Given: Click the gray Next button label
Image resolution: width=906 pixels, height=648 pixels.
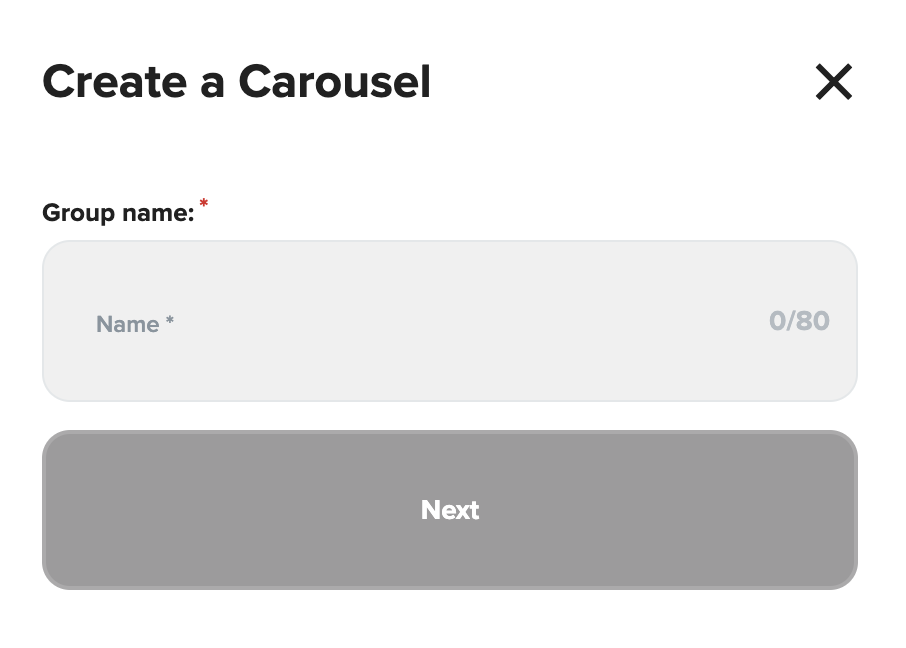Looking at the screenshot, I should (x=450, y=510).
